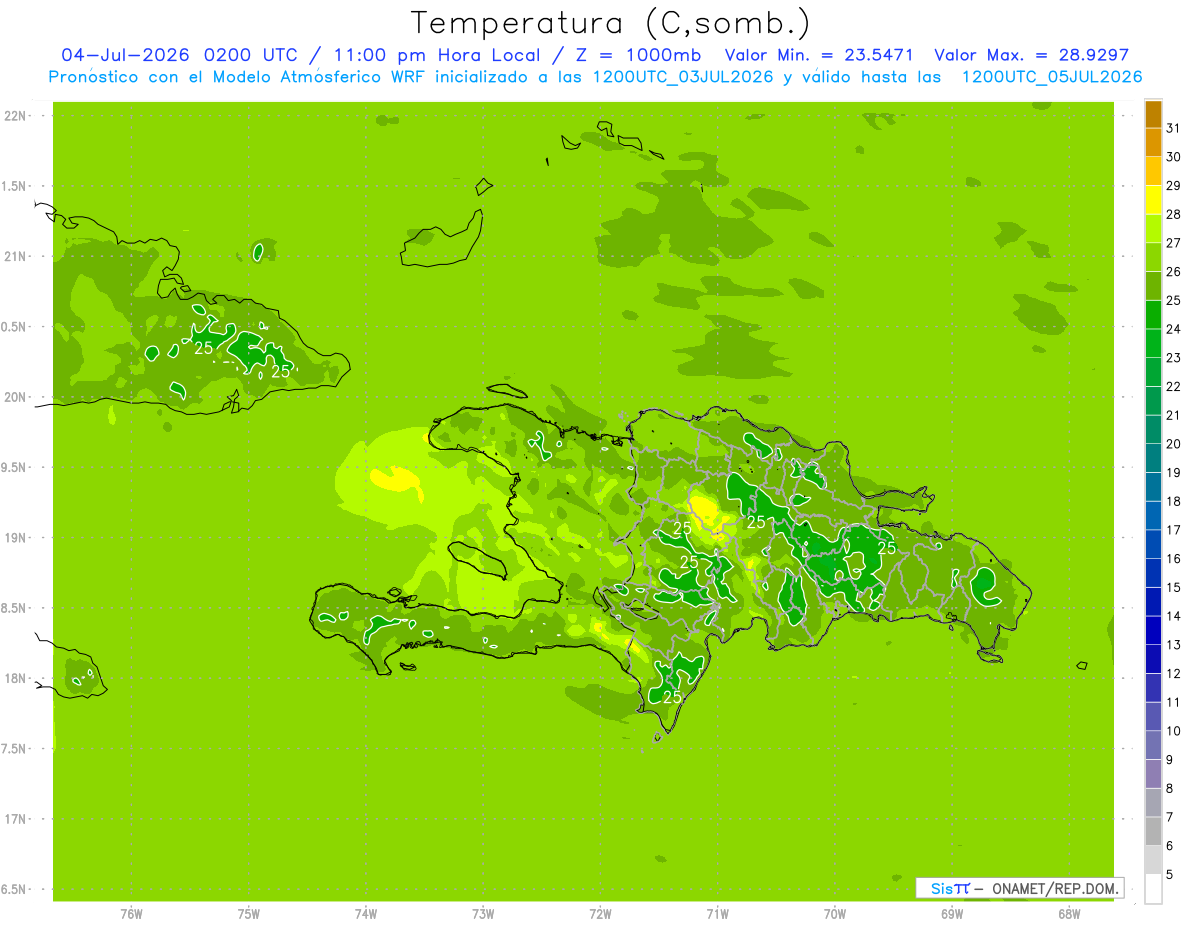This screenshot has height=927, width=1200.
Task: Click the green color scale segment between 24 and 25
Action: coord(1153,315)
